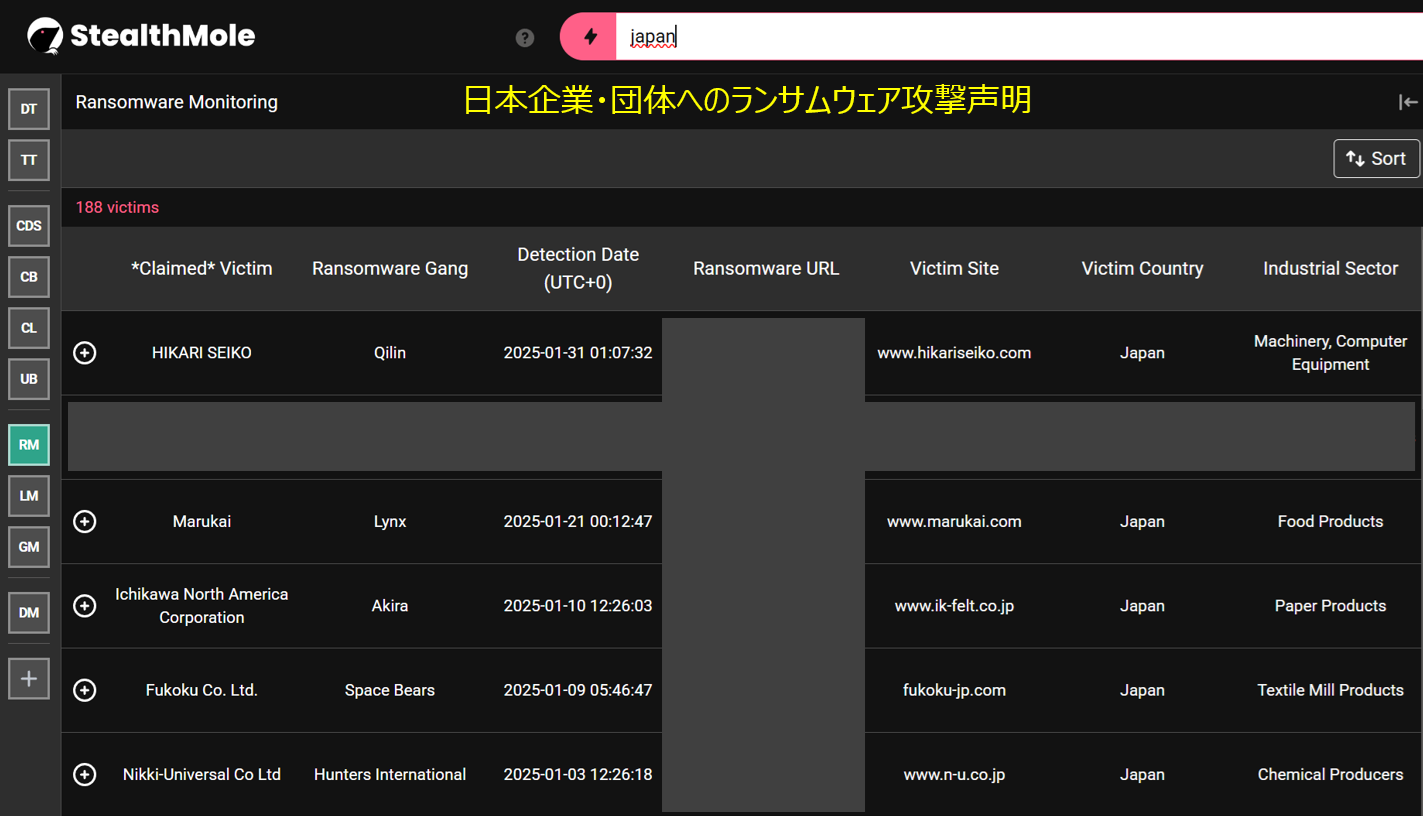Click the search field containing japan
The width and height of the screenshot is (1423, 816).
[1019, 37]
